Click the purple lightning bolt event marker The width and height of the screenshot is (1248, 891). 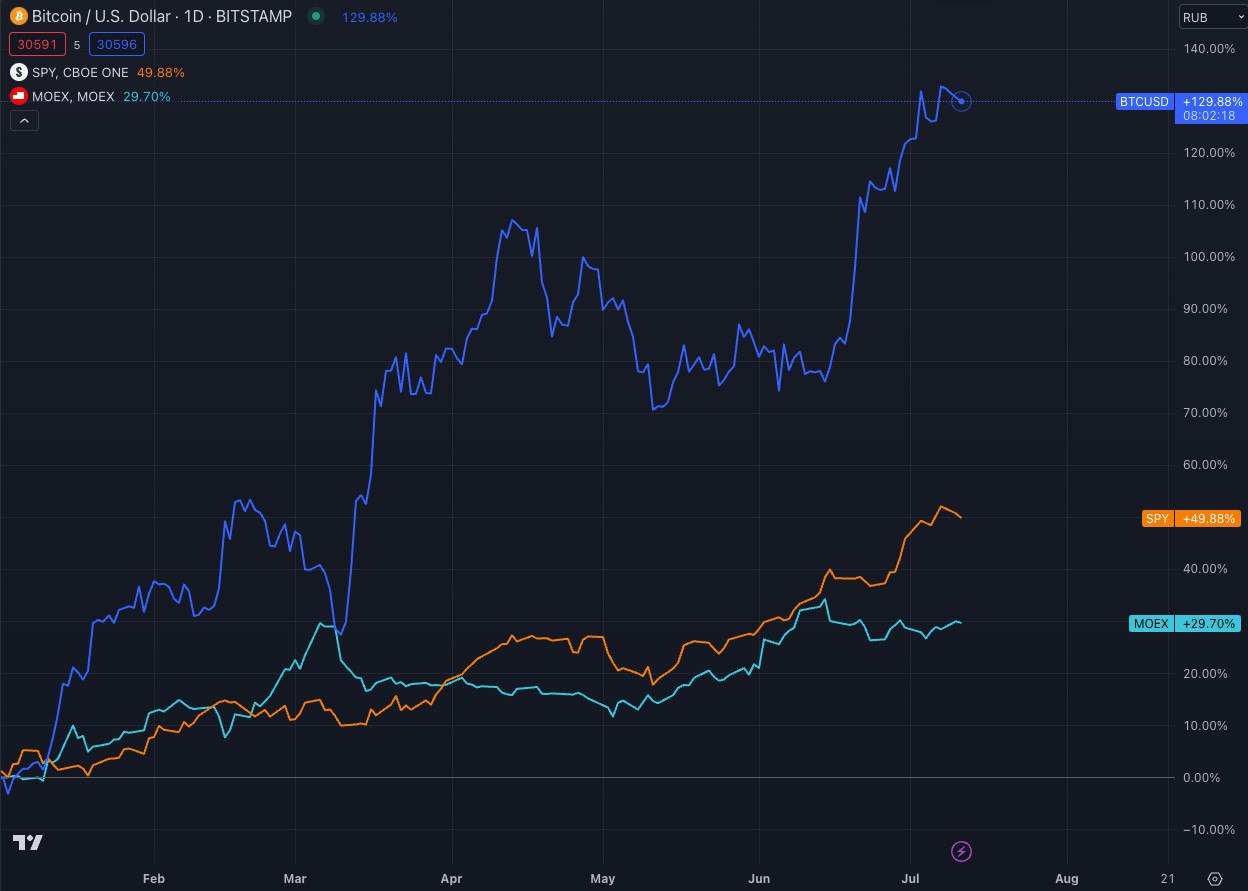point(960,851)
